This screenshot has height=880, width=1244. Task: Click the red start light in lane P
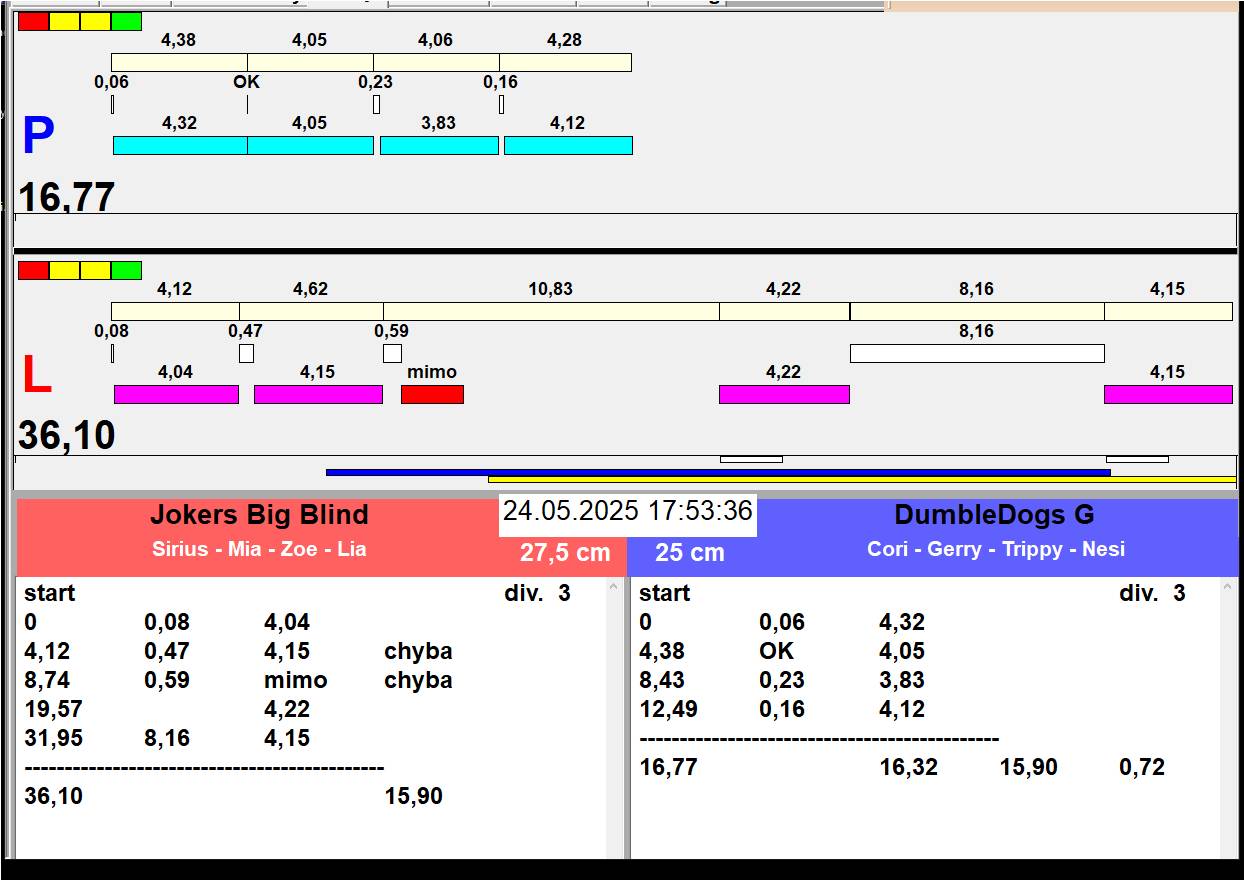click(x=33, y=22)
